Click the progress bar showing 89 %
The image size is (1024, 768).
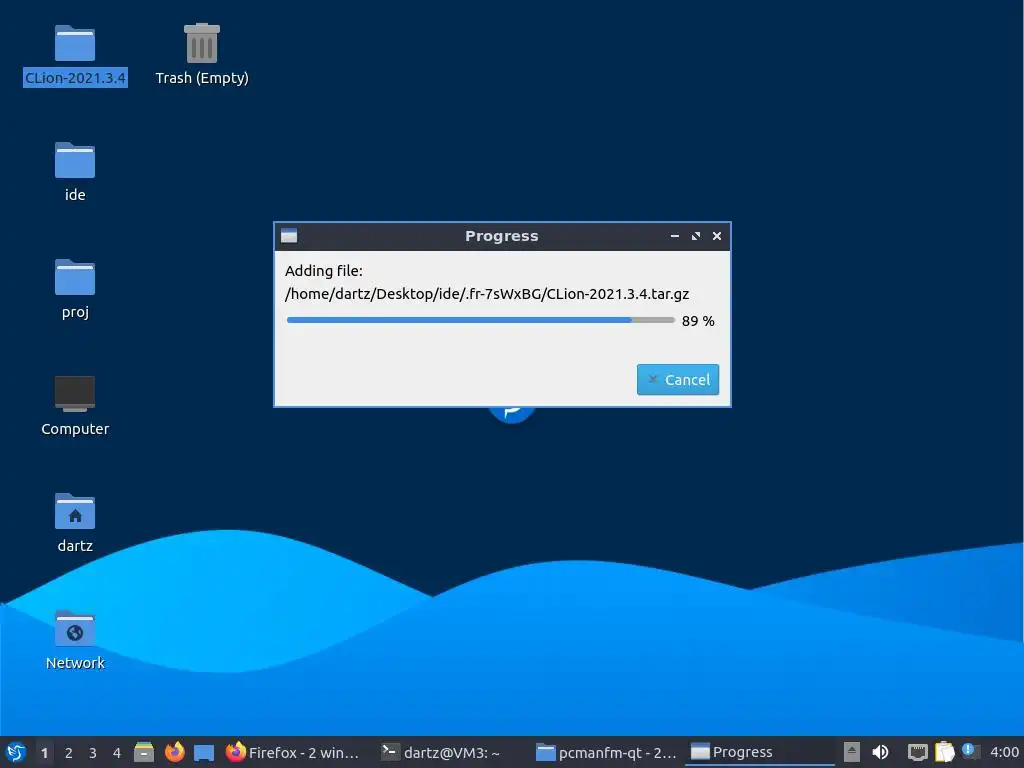tap(480, 320)
